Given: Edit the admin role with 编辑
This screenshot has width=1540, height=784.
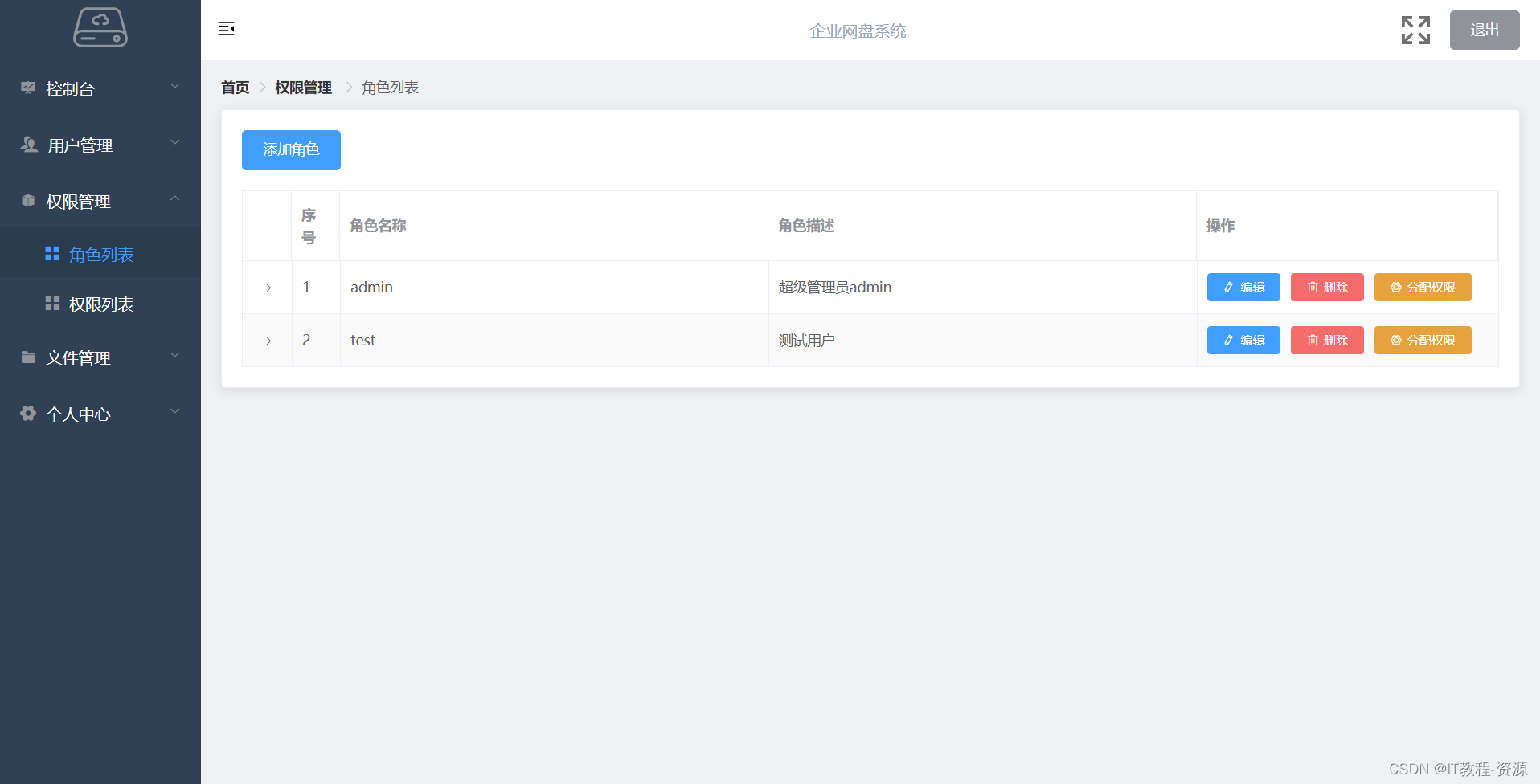Looking at the screenshot, I should 1243,287.
